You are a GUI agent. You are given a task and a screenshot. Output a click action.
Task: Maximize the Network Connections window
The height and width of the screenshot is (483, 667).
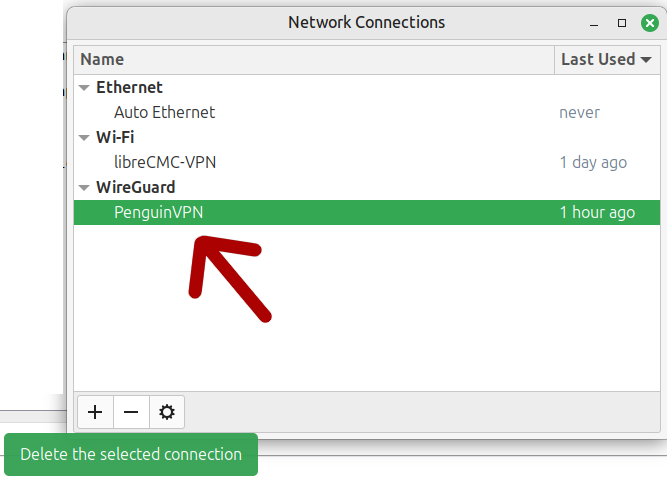point(622,23)
